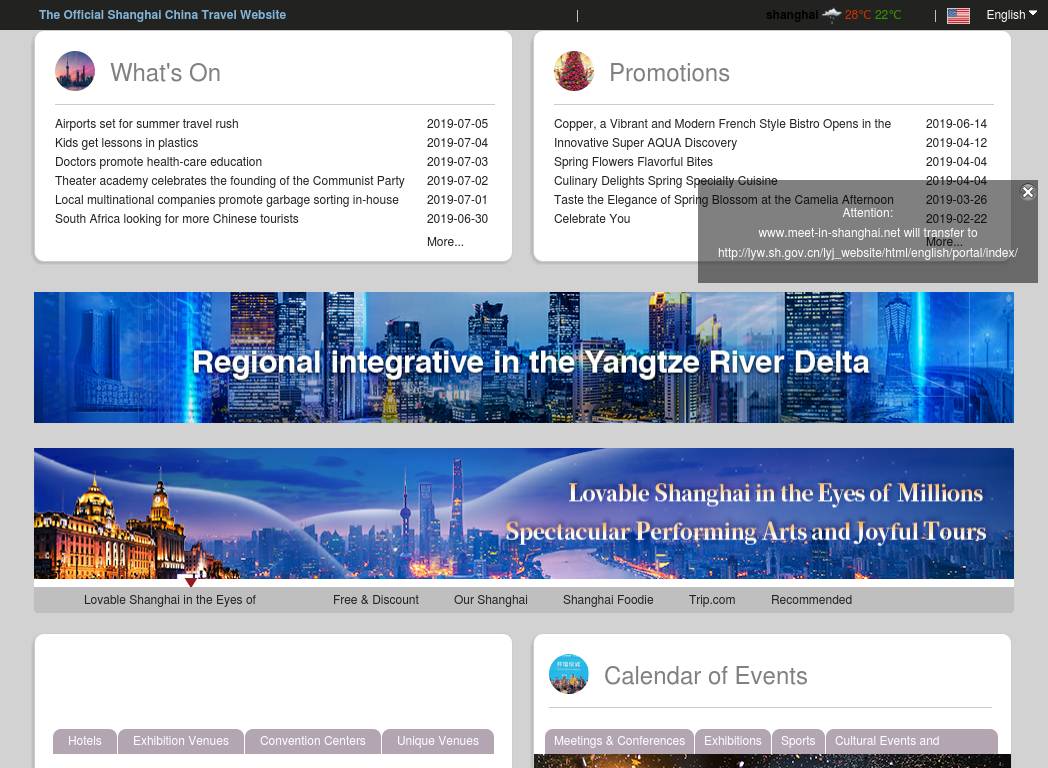Open the English language dropdown
The height and width of the screenshot is (768, 1048).
coord(1011,15)
